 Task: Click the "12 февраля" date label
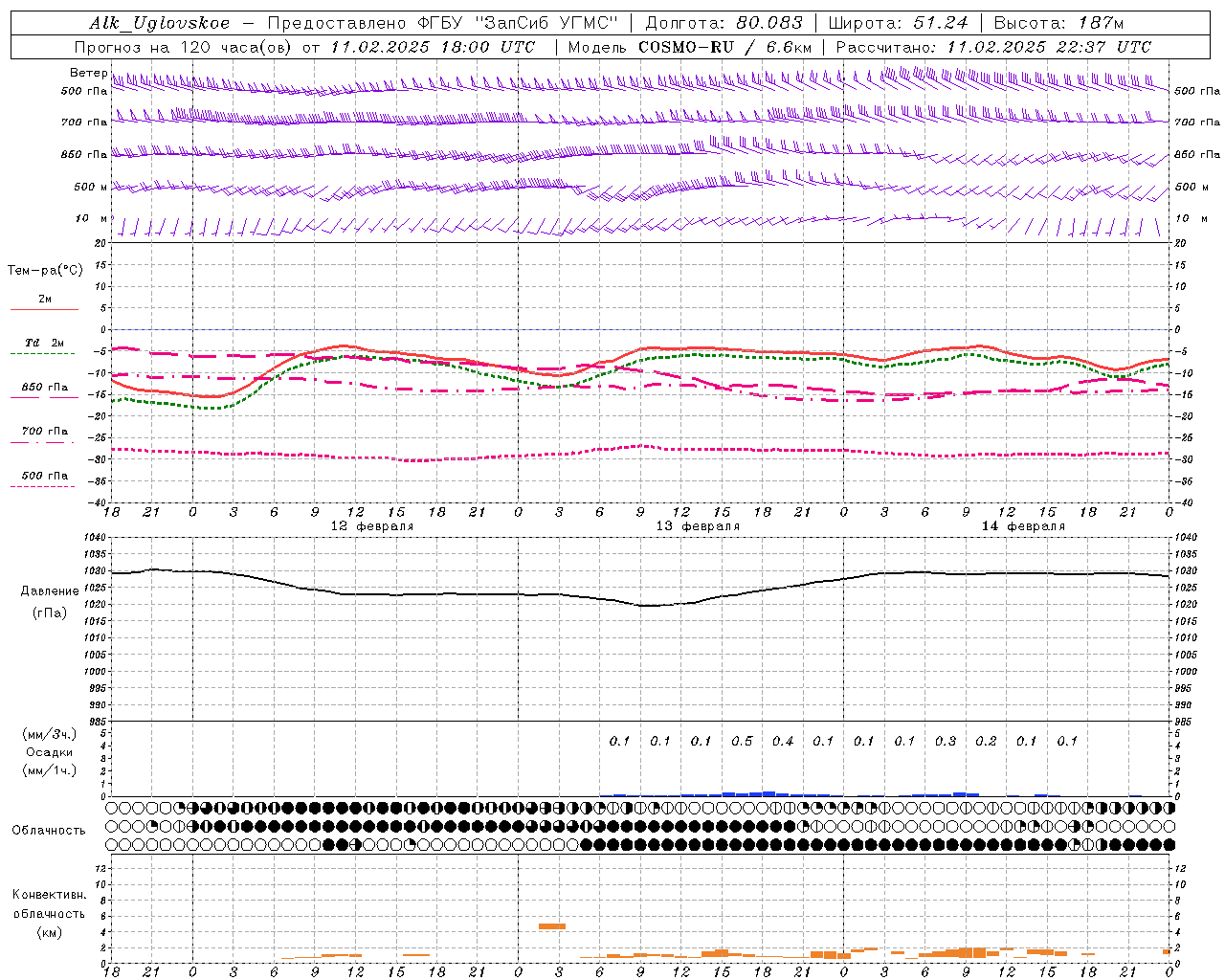[x=372, y=526]
